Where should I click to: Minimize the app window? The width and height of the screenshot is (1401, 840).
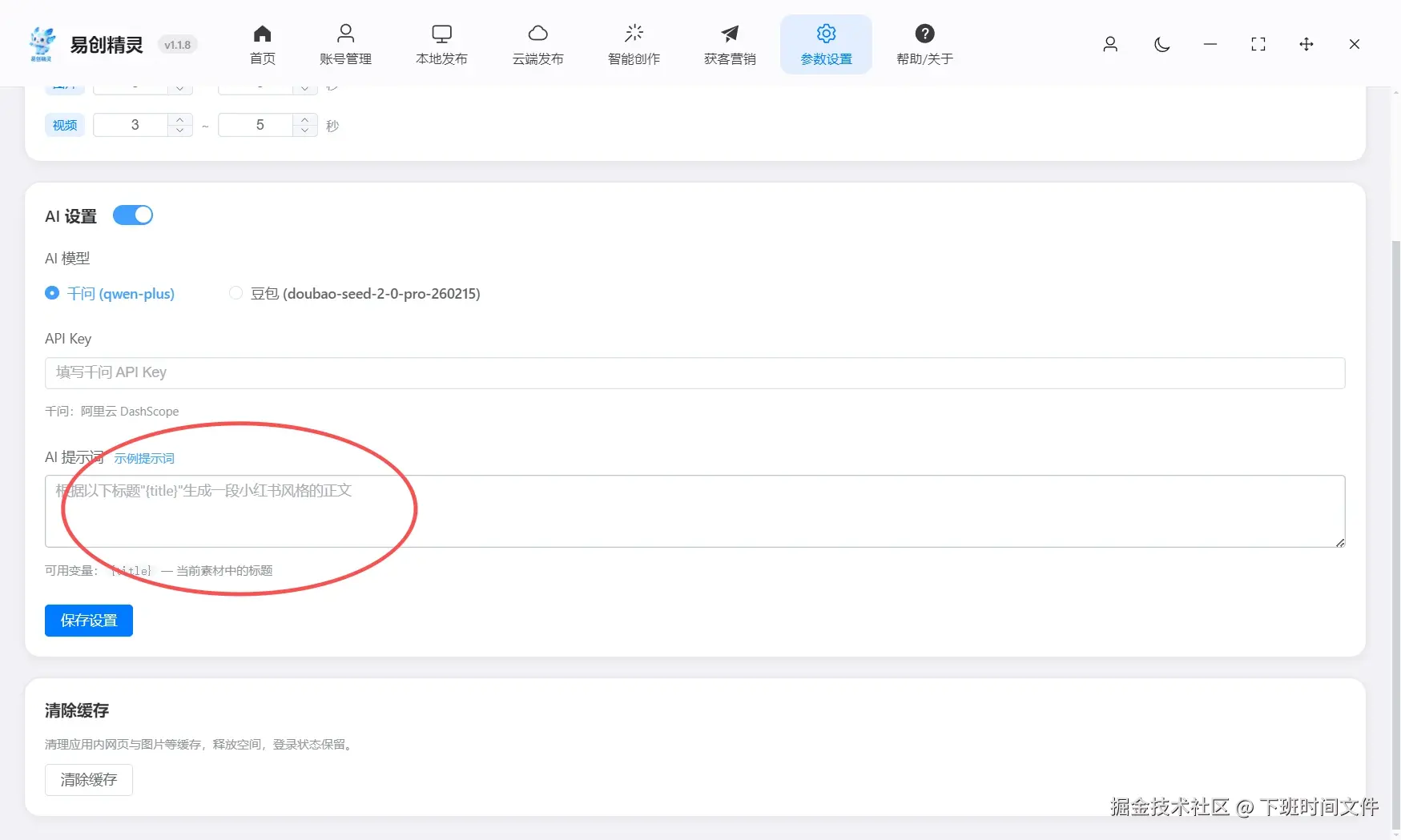coord(1210,44)
